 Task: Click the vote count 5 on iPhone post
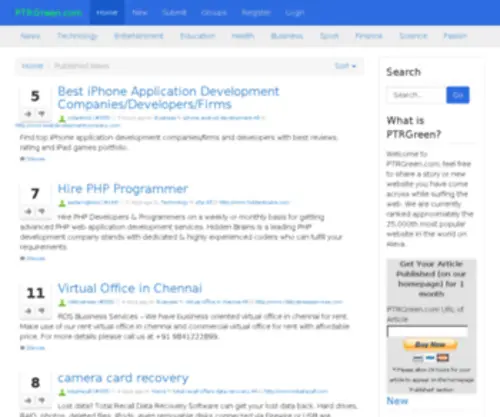(35, 96)
